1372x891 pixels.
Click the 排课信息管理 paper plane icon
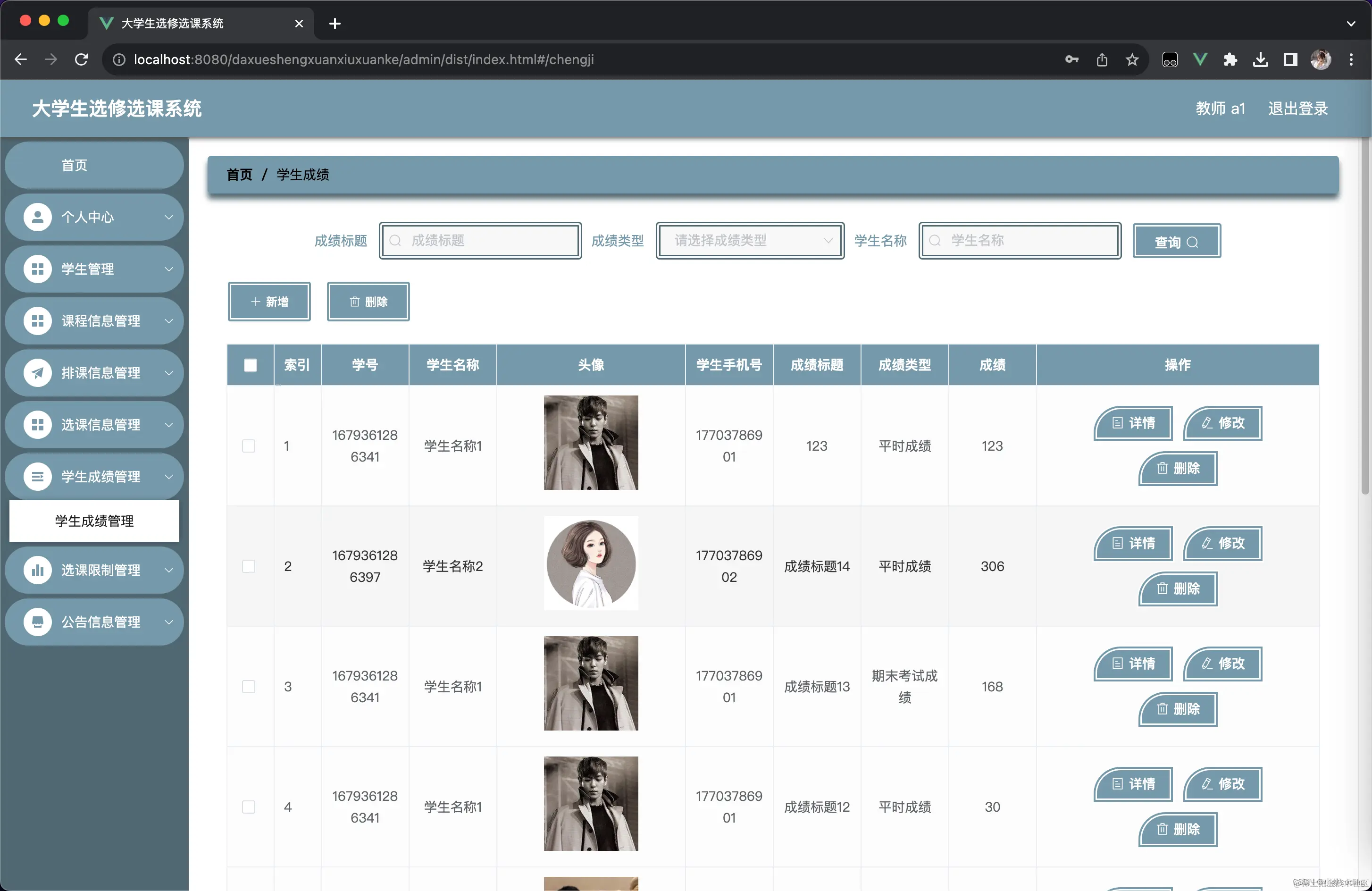37,373
